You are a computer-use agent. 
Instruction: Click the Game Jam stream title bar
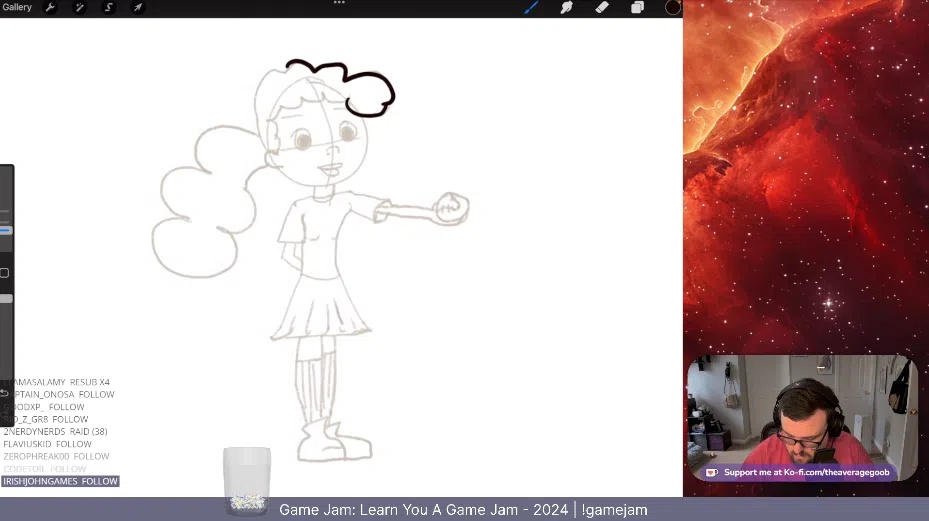click(463, 510)
